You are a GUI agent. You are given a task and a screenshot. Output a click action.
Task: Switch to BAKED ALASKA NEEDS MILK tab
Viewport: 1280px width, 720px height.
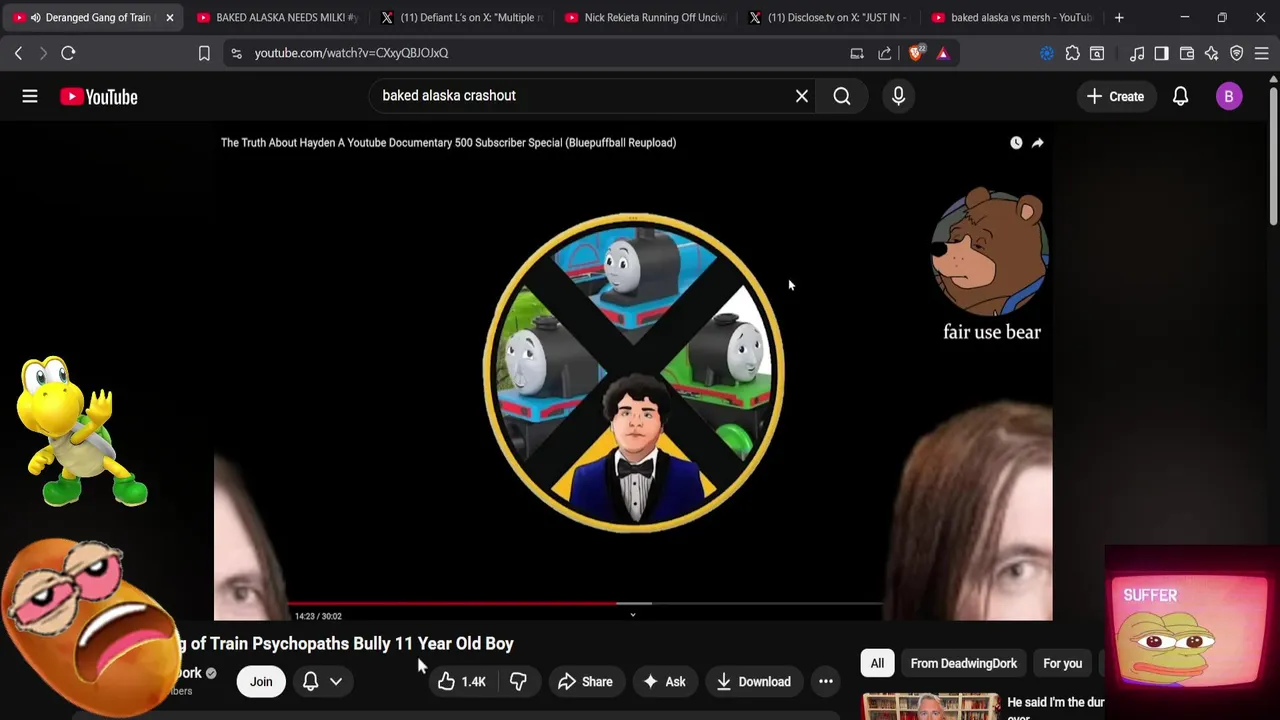point(277,17)
